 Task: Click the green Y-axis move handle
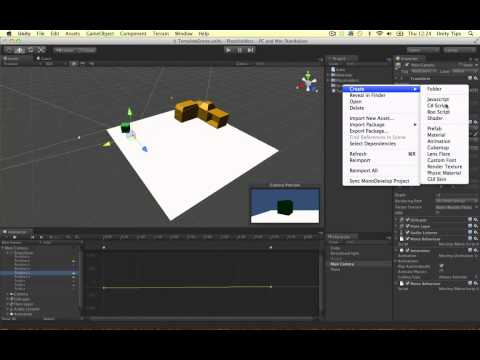pyautogui.click(x=130, y=112)
